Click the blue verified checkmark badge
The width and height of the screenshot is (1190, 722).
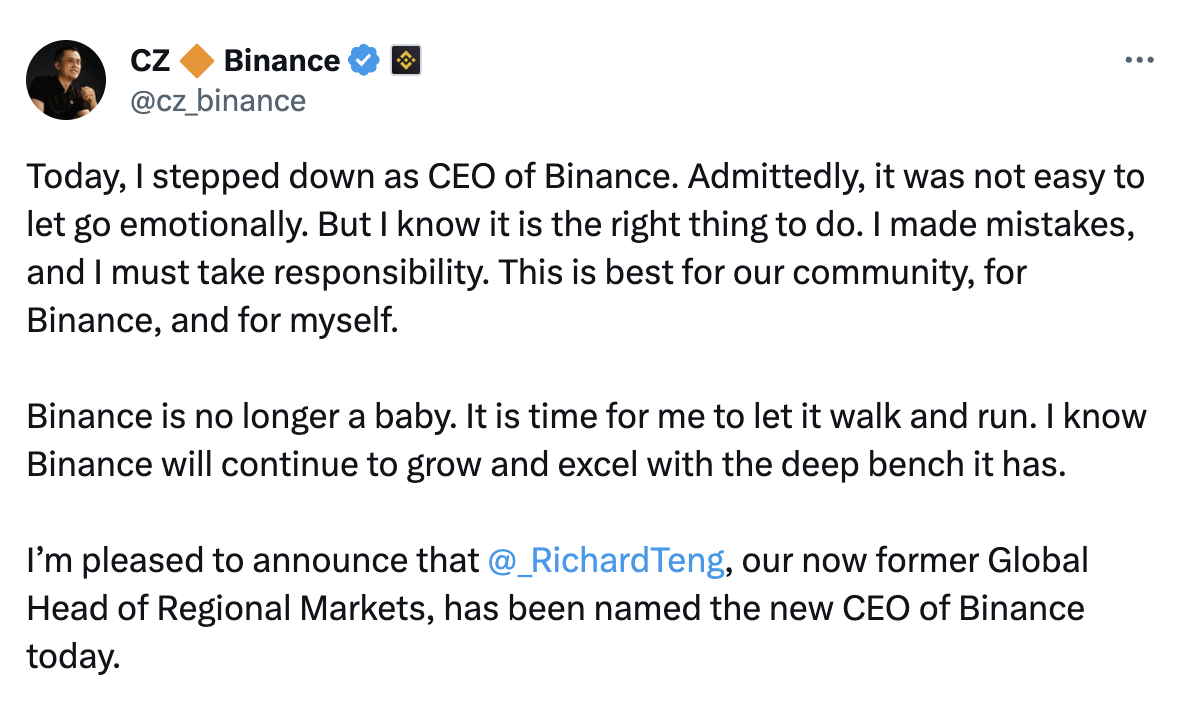[x=364, y=61]
